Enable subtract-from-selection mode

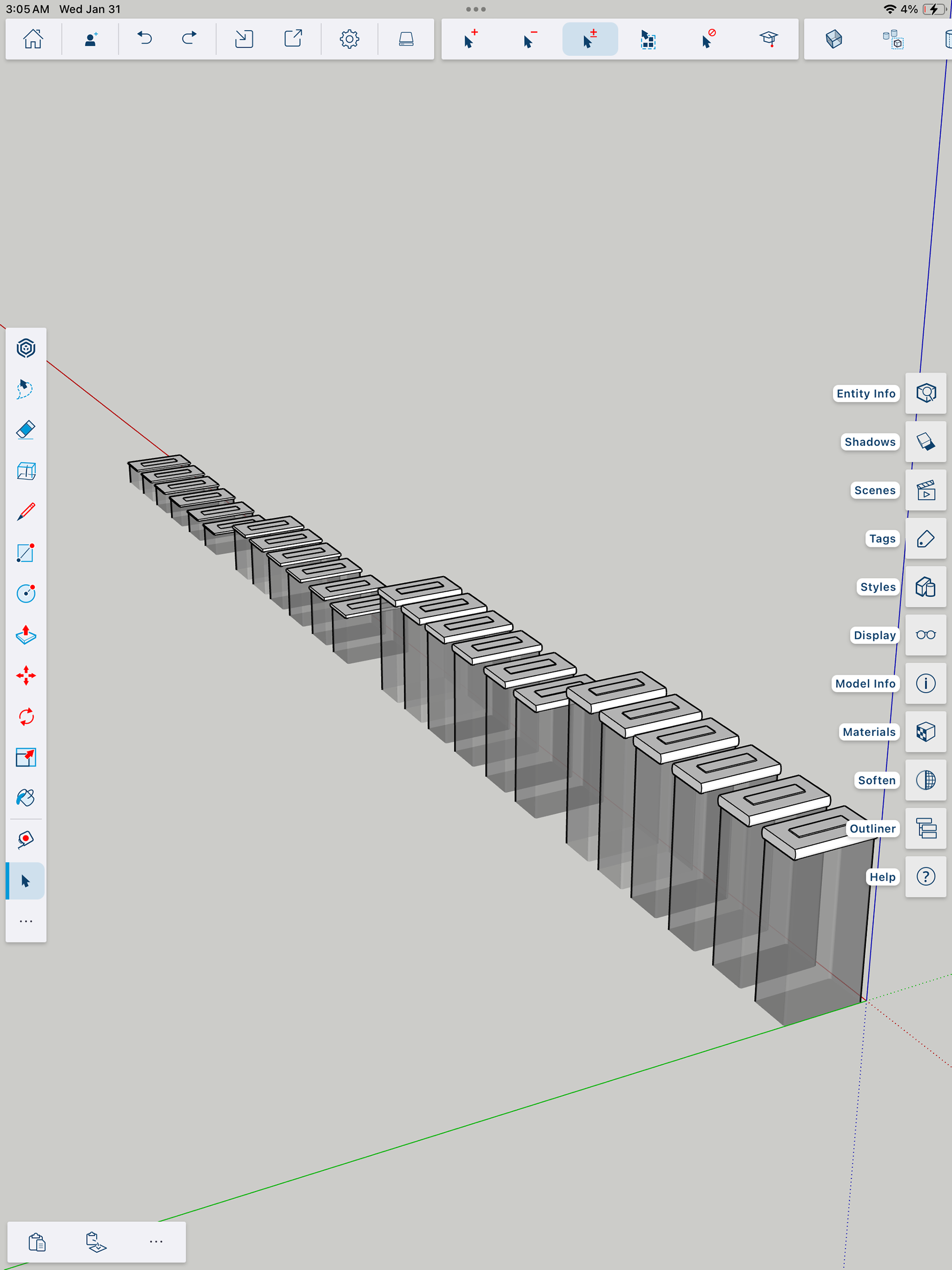(x=530, y=39)
